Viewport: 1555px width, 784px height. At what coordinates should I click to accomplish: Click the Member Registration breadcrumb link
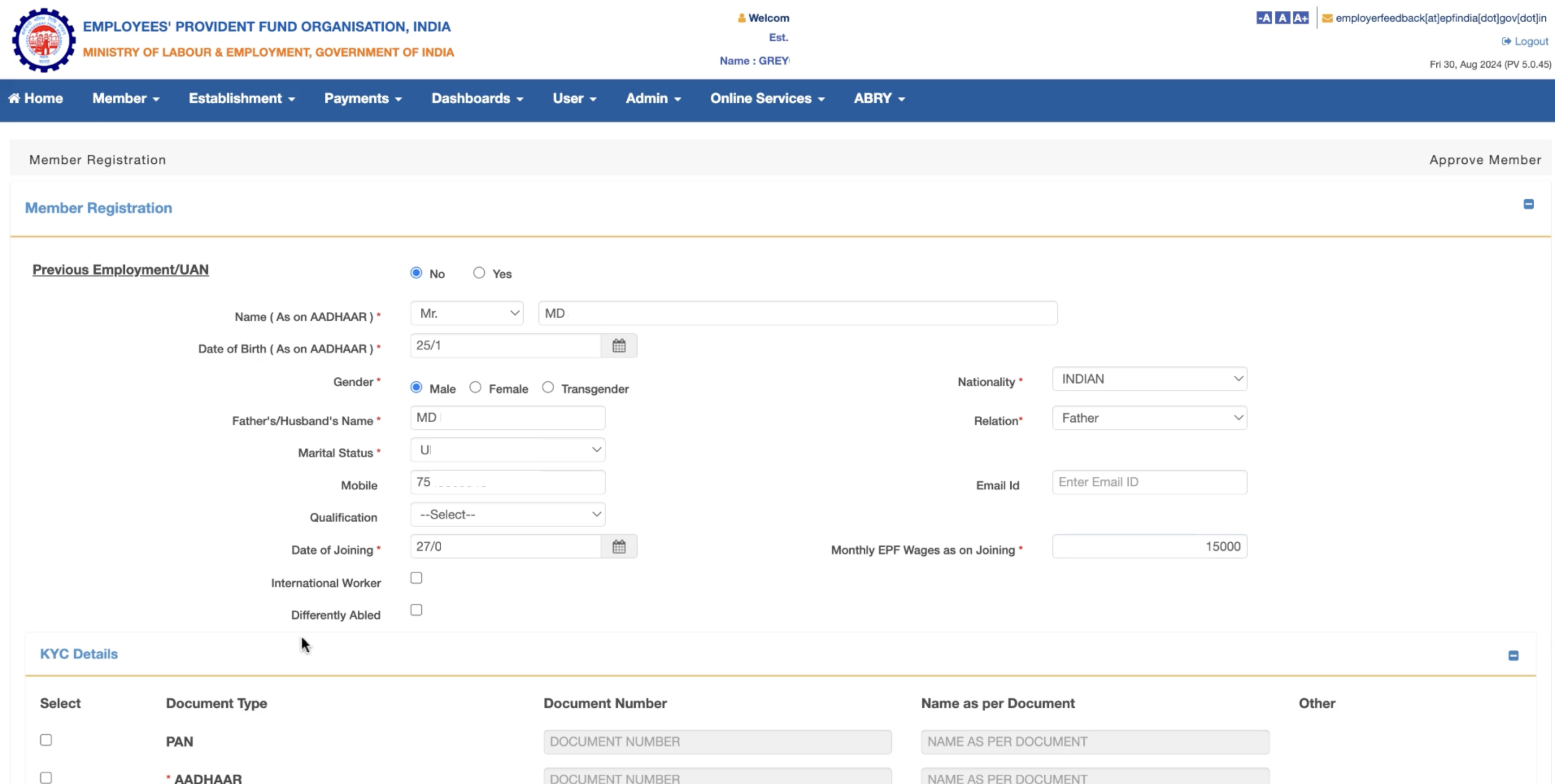[97, 159]
